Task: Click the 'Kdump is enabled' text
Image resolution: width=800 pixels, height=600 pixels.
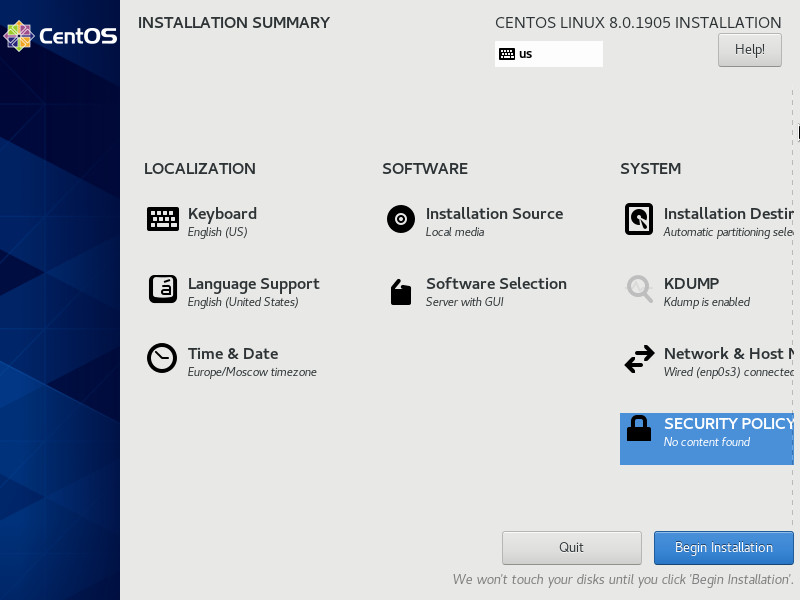Action: tap(707, 302)
